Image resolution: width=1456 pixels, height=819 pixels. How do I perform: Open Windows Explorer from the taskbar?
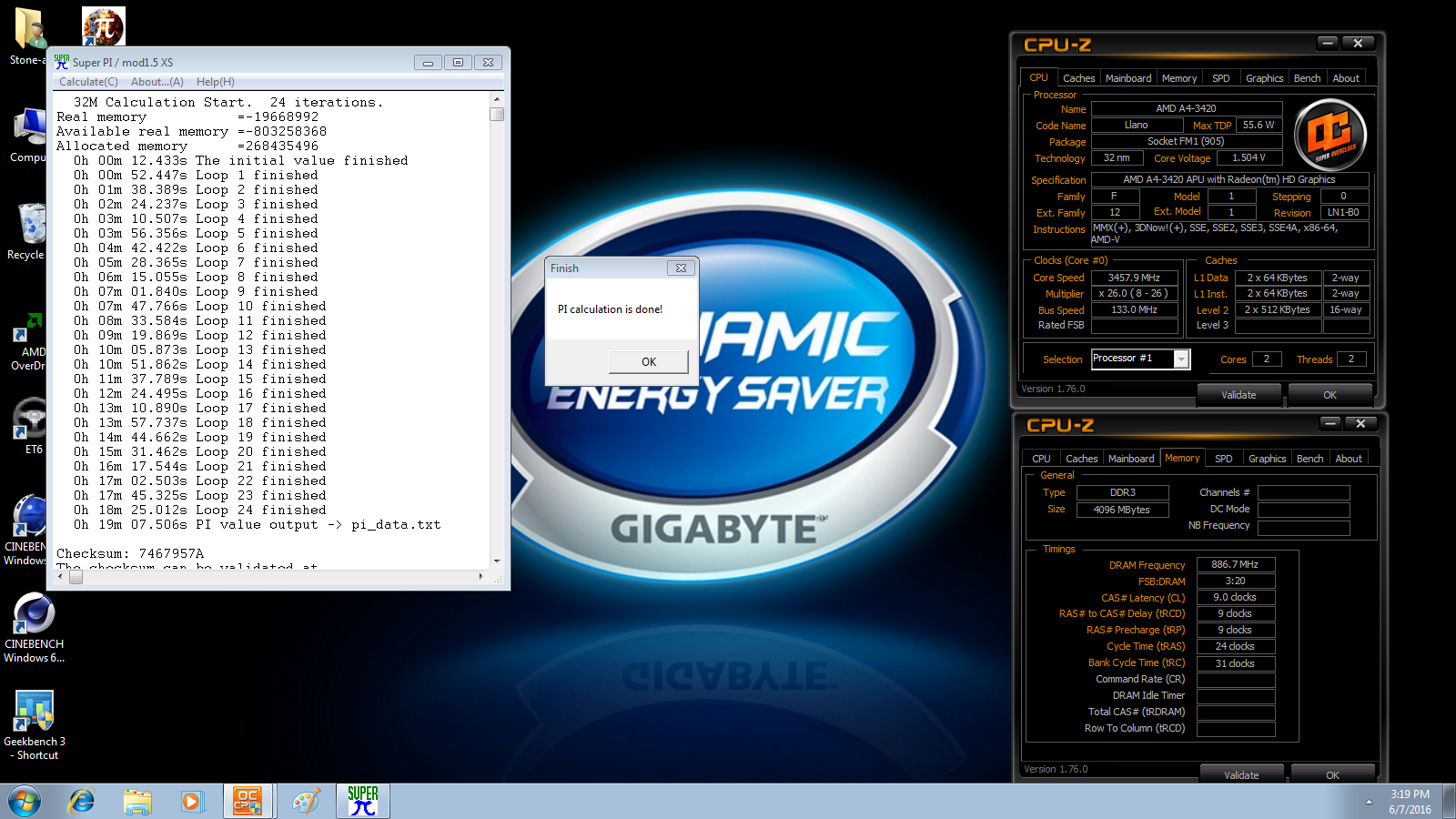(x=137, y=802)
